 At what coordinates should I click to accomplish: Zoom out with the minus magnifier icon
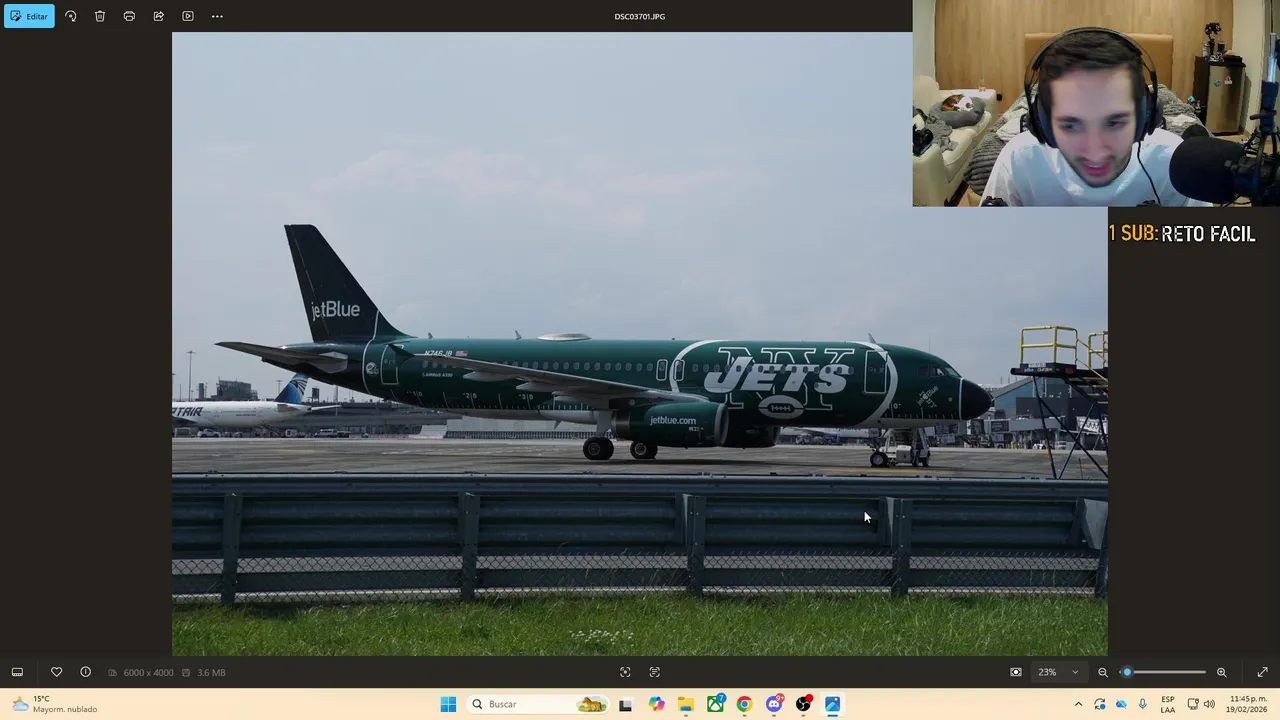(x=1103, y=672)
